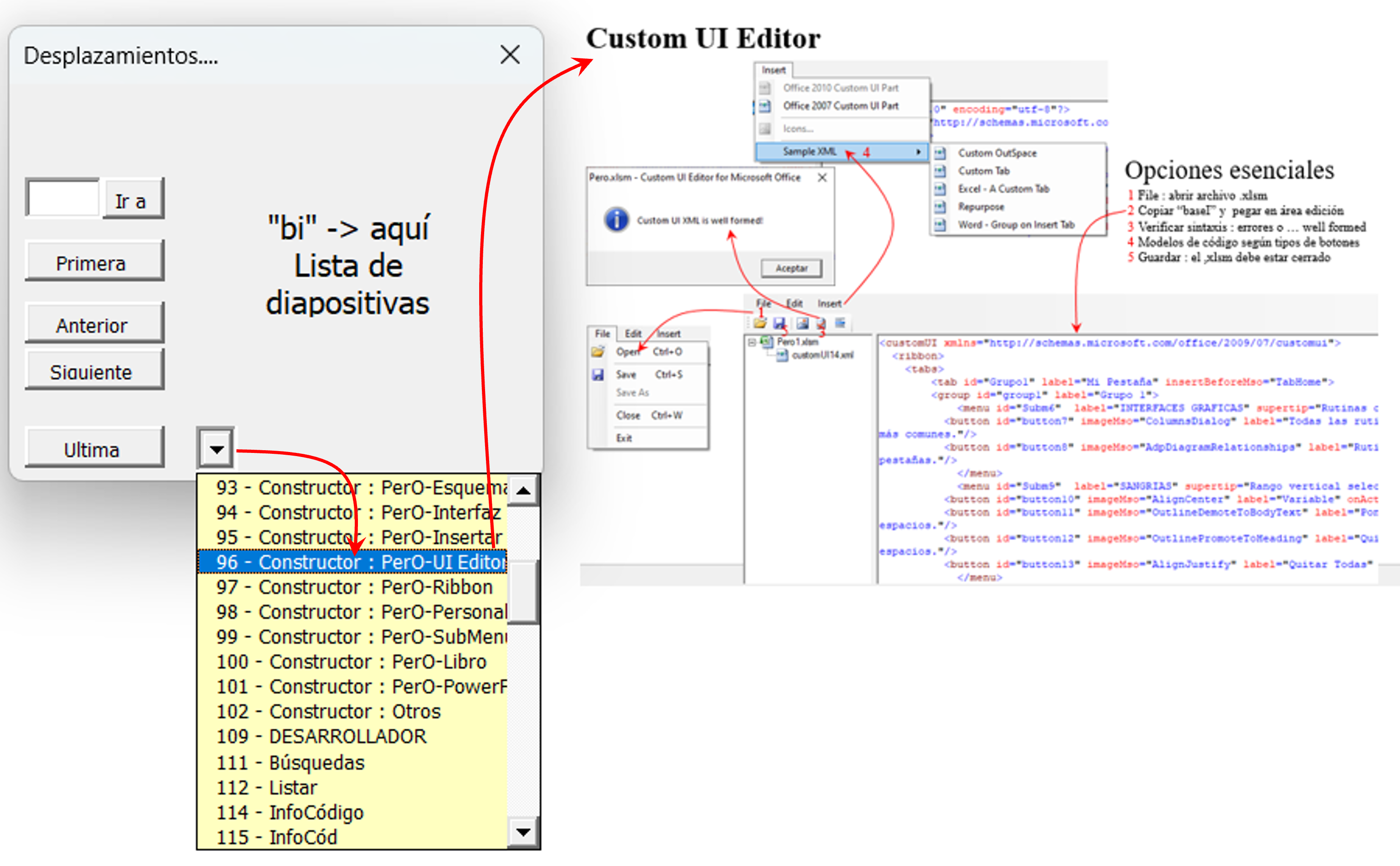
Task: Select "100 - Constructor : PerO-Libro" list row
Action: coord(353,661)
